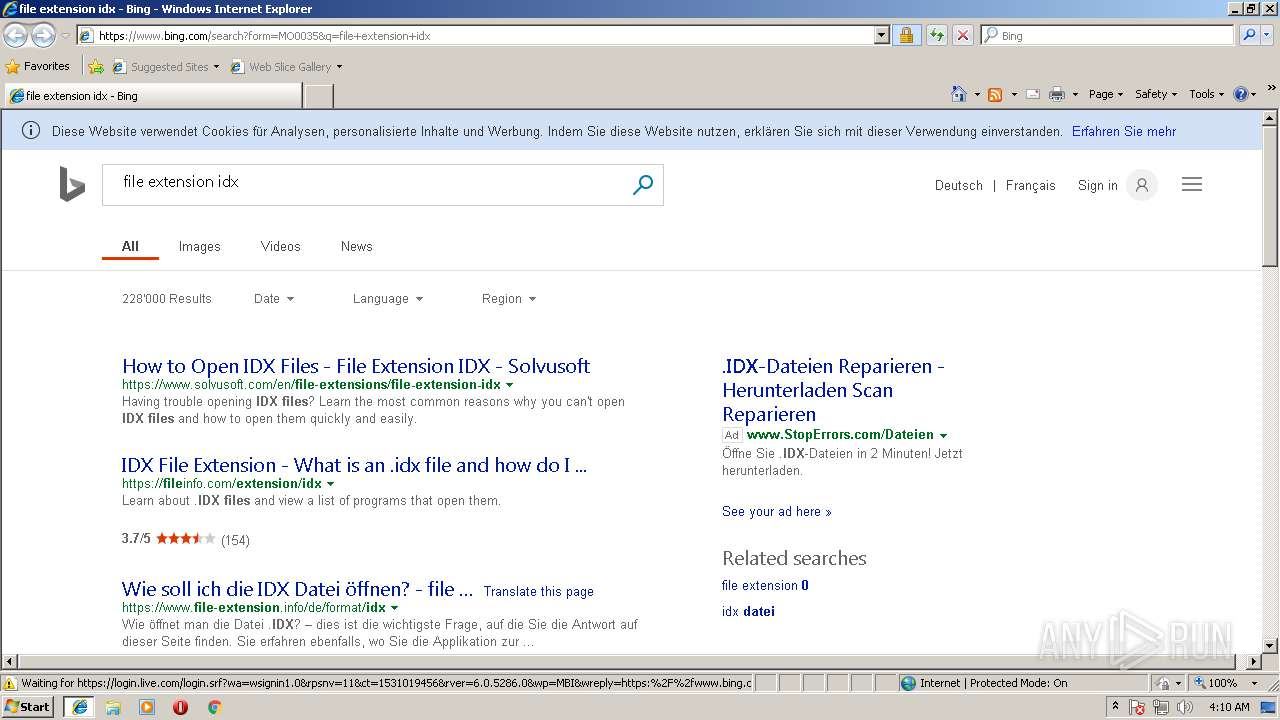
Task: Switch language to Deutsch
Action: coord(959,185)
